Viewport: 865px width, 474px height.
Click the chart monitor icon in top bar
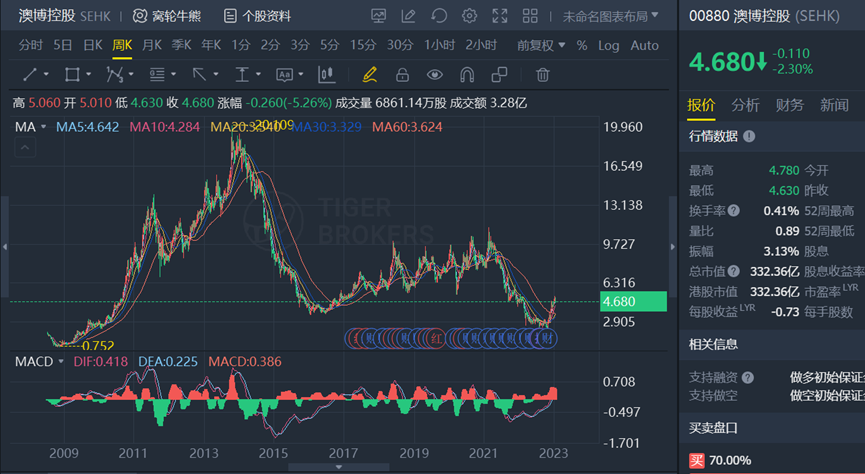(x=378, y=16)
